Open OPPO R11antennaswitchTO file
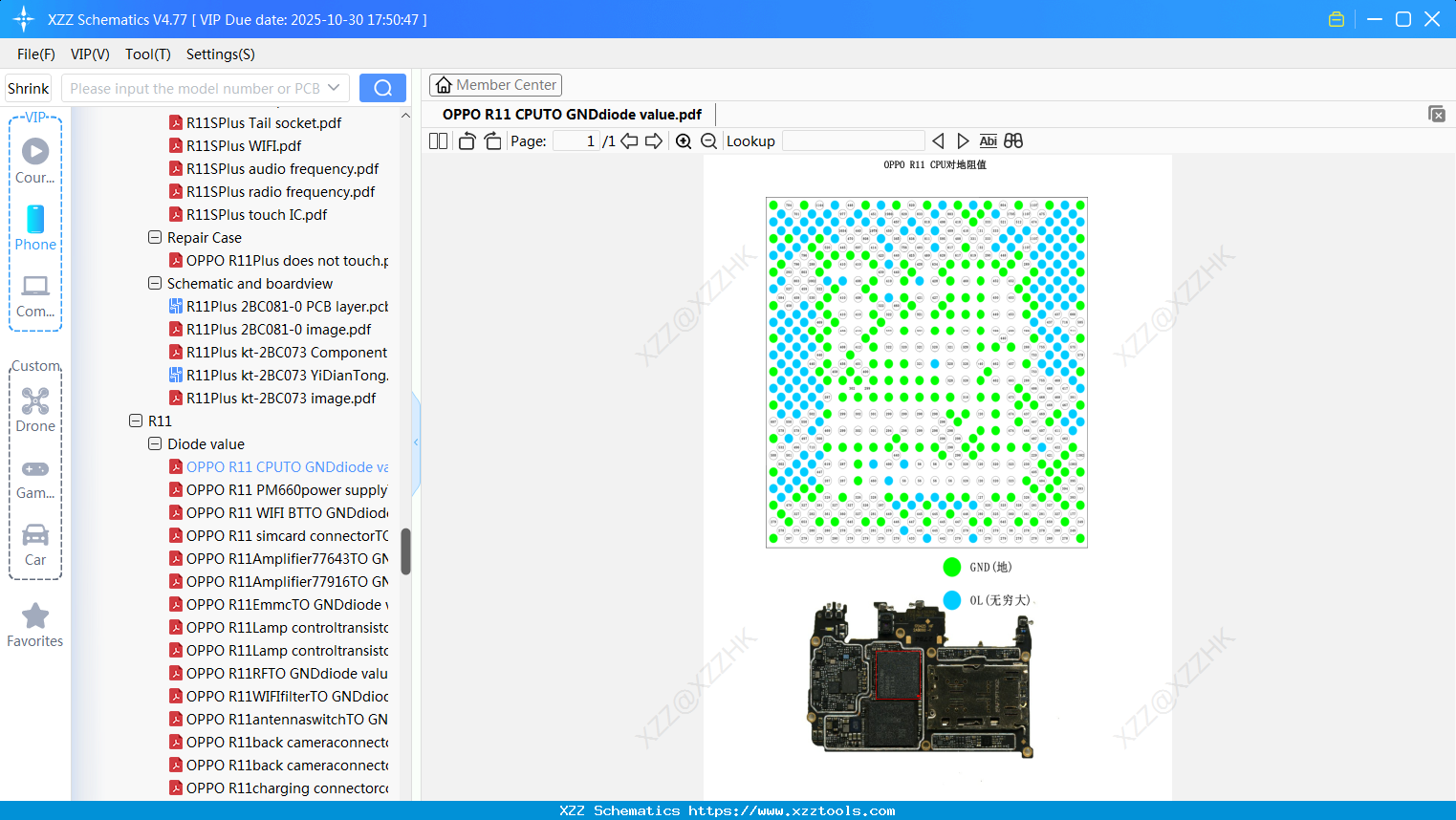The image size is (1456, 820). [x=287, y=719]
